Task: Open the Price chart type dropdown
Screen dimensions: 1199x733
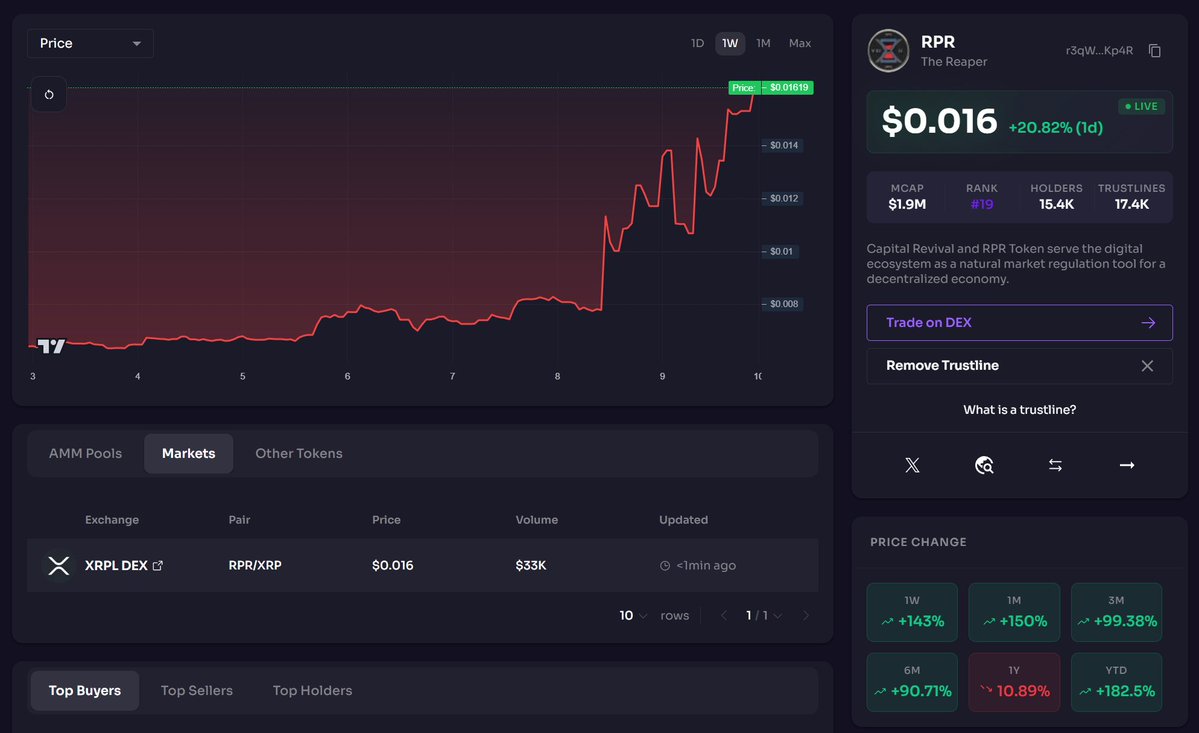Action: coord(90,44)
